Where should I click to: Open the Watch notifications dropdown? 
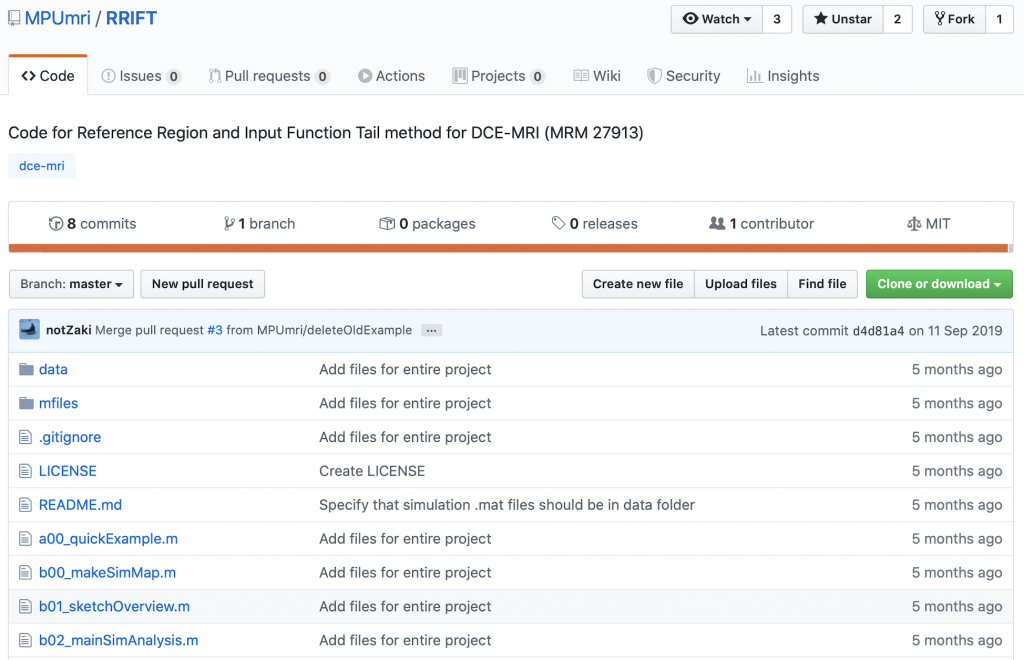pos(716,19)
